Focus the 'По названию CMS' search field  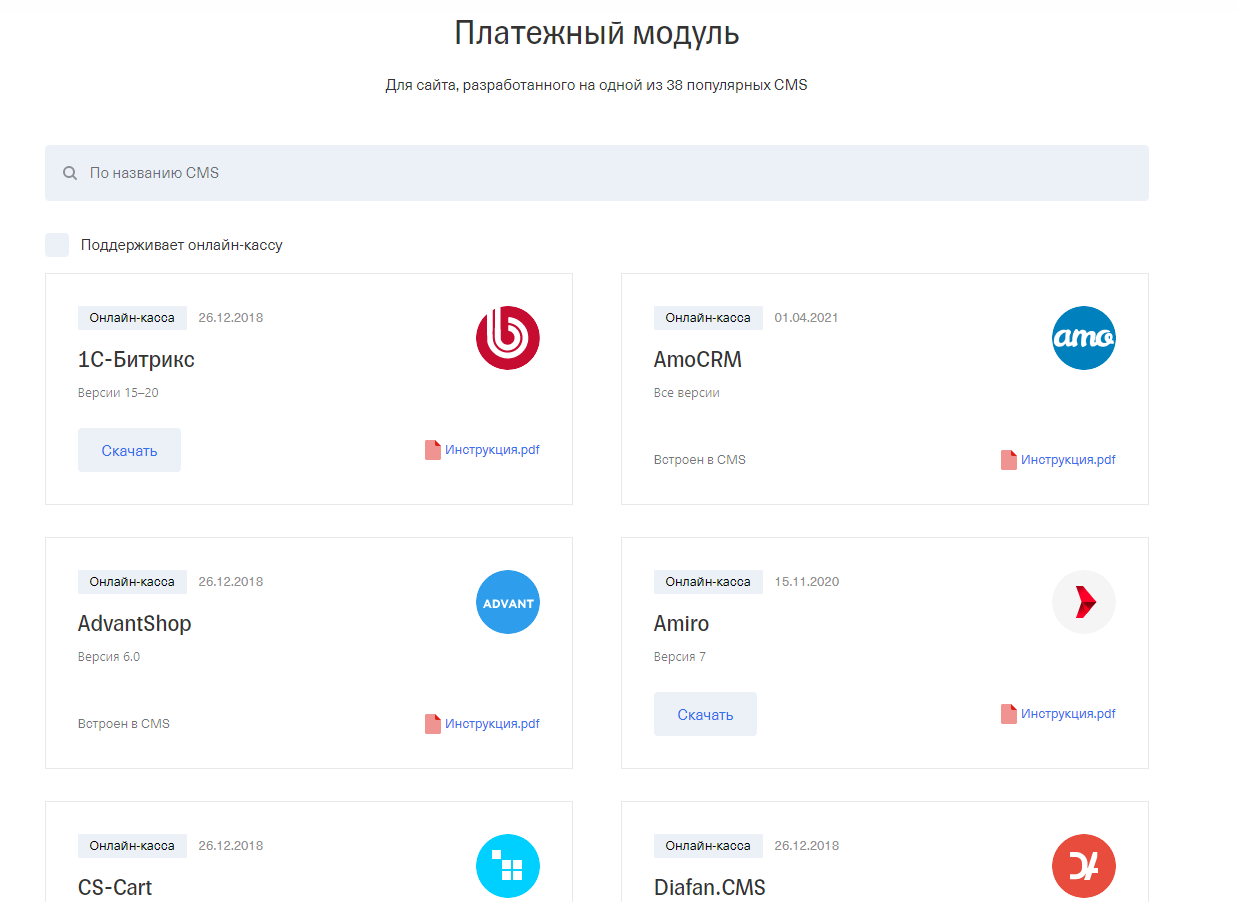600,173
